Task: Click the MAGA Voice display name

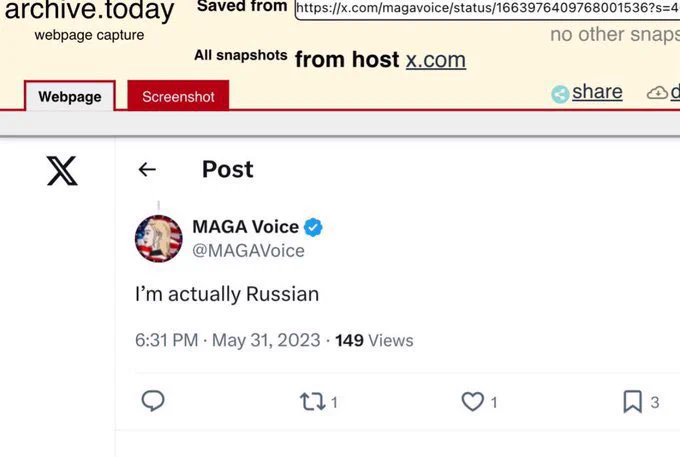Action: (x=245, y=227)
